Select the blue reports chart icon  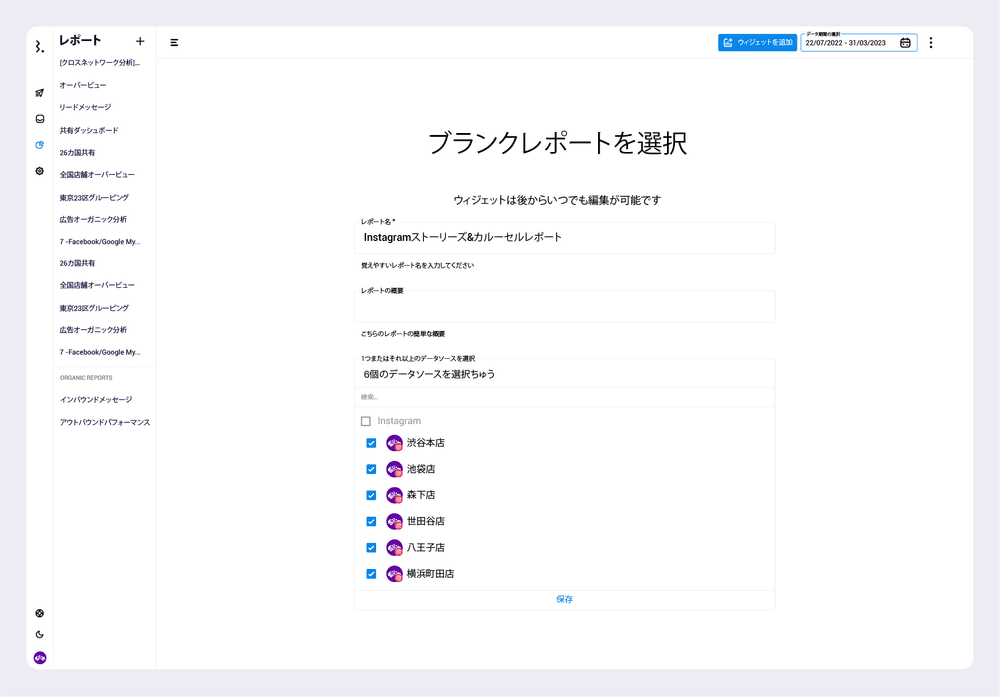point(40,145)
